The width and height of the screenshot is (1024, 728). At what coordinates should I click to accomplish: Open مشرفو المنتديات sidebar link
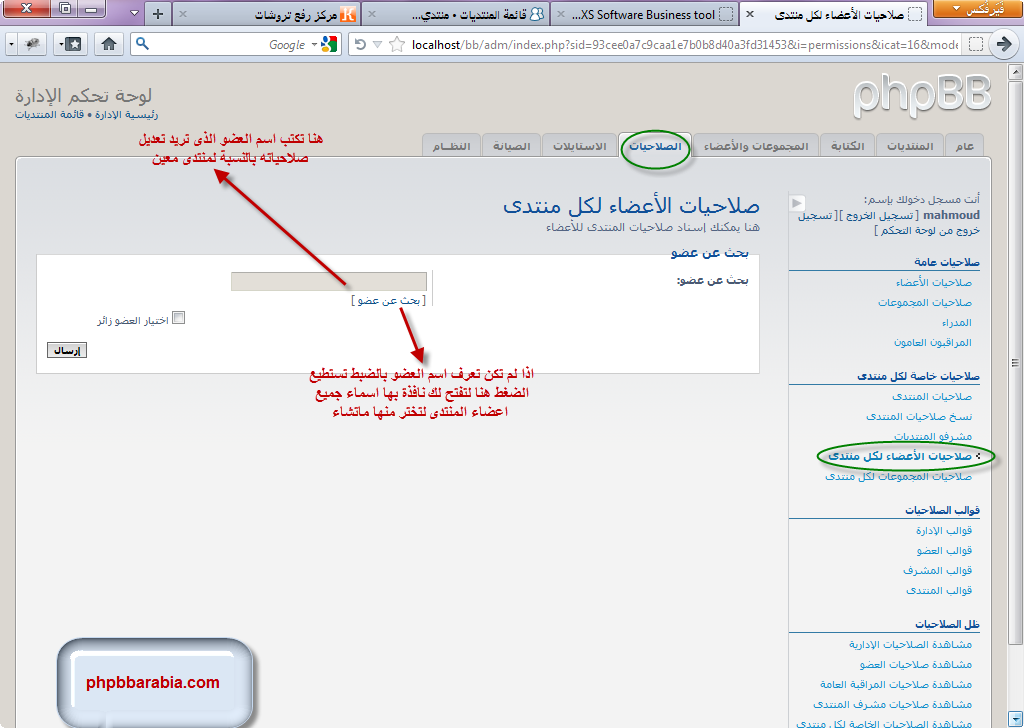click(x=933, y=436)
